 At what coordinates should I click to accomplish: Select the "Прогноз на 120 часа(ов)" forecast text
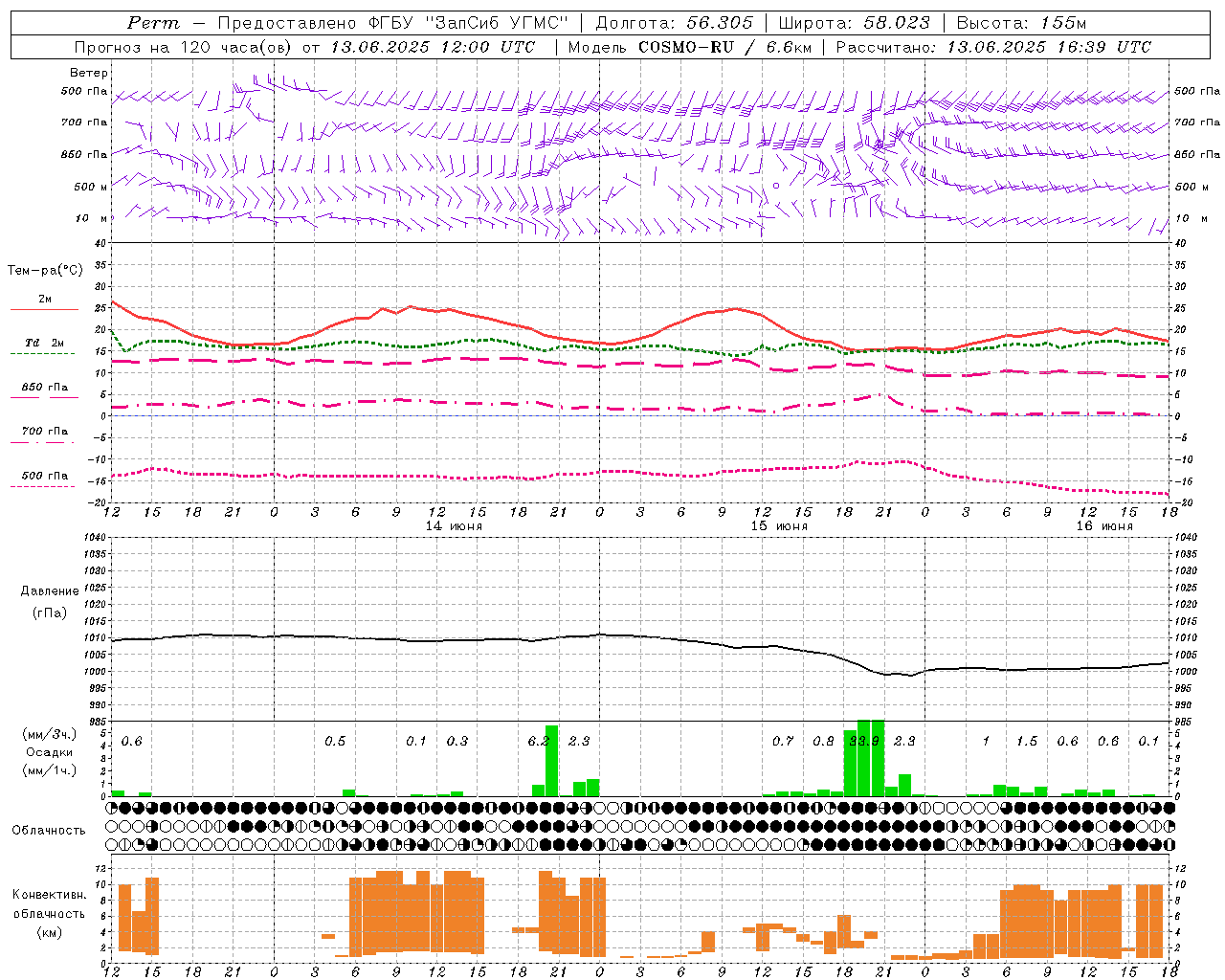[185, 47]
